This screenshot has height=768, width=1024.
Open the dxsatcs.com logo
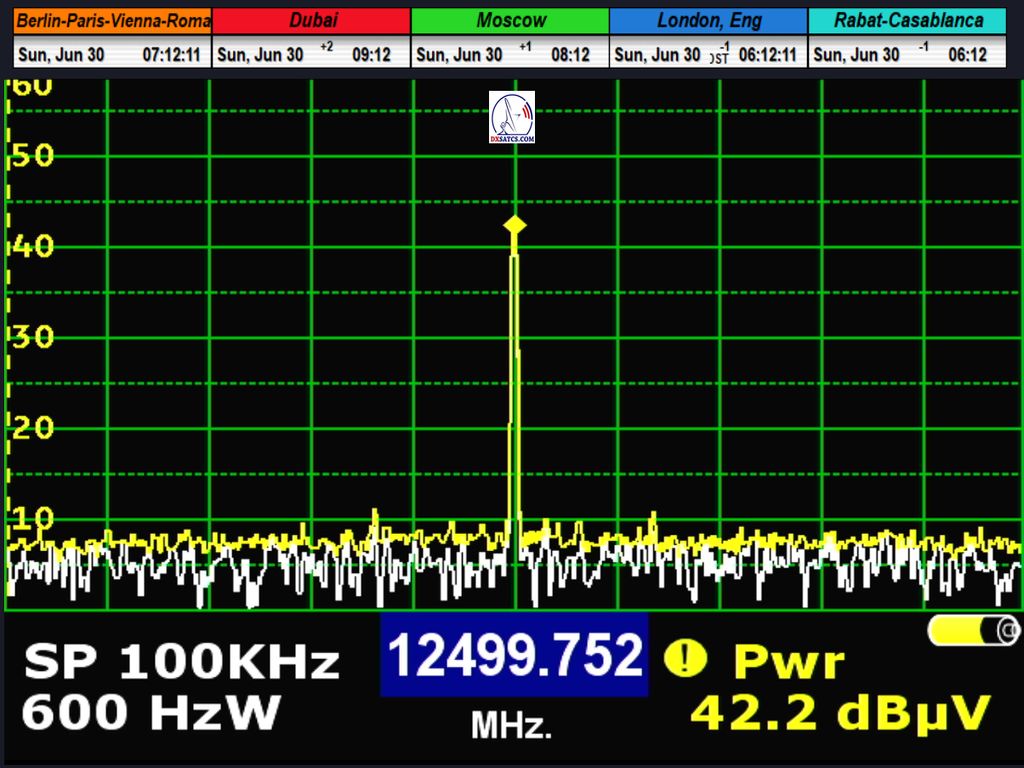[512, 117]
